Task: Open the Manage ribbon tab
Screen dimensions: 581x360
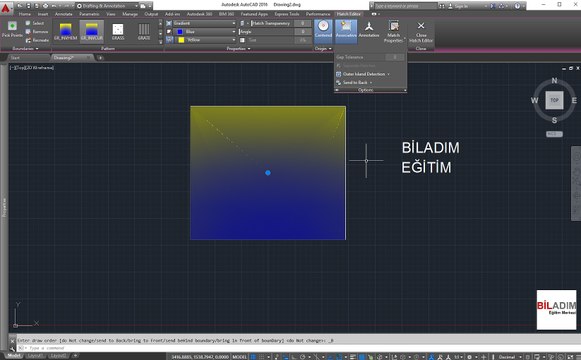Action: (130, 14)
